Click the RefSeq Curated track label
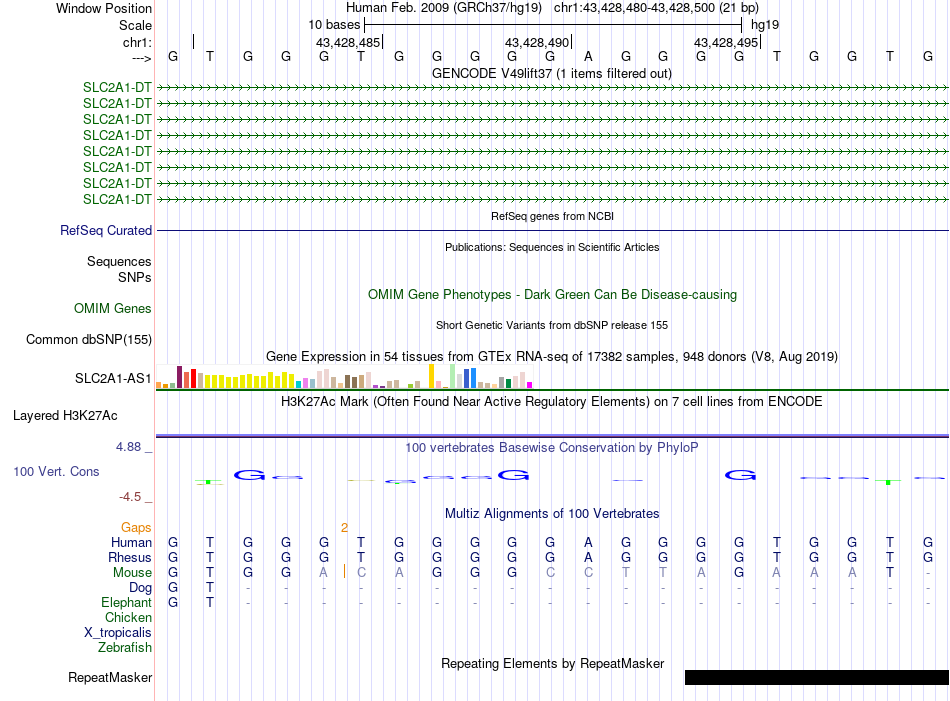Screen dimensions: 950x701 [x=106, y=230]
